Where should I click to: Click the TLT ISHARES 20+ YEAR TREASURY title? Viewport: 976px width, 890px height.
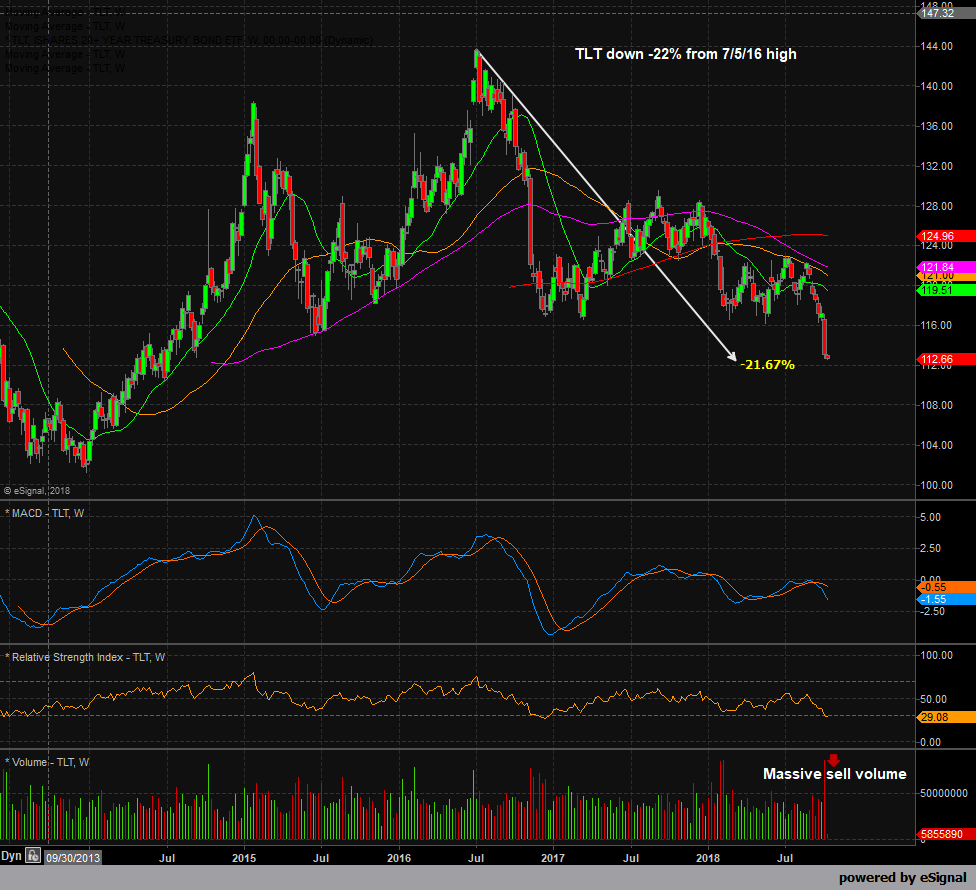click(189, 40)
